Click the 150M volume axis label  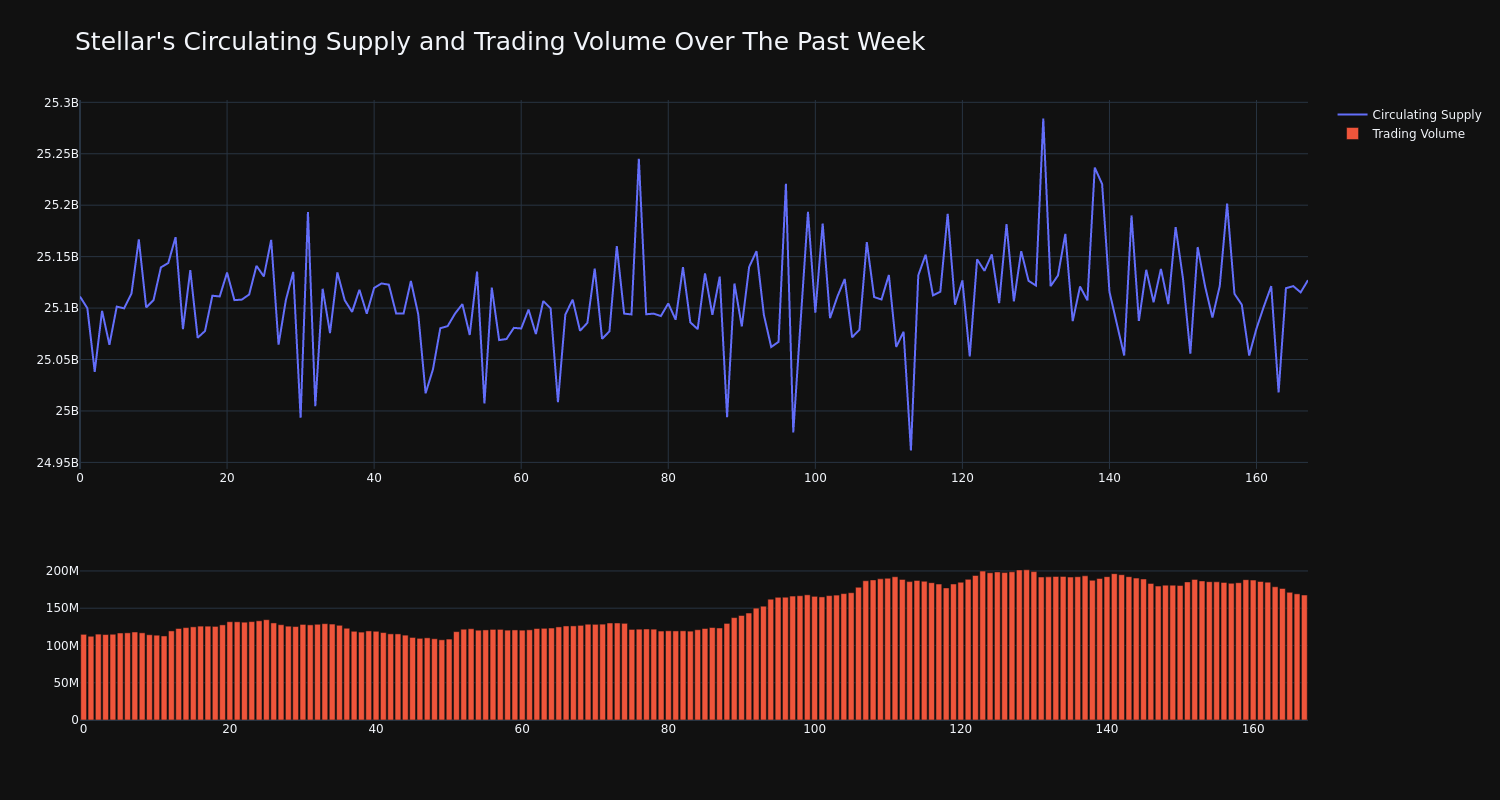point(62,608)
